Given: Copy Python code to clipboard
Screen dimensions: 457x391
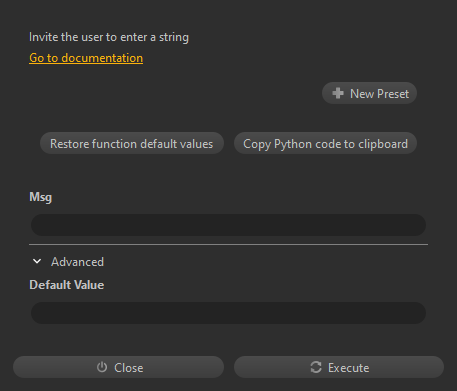Looking at the screenshot, I should pos(325,143).
